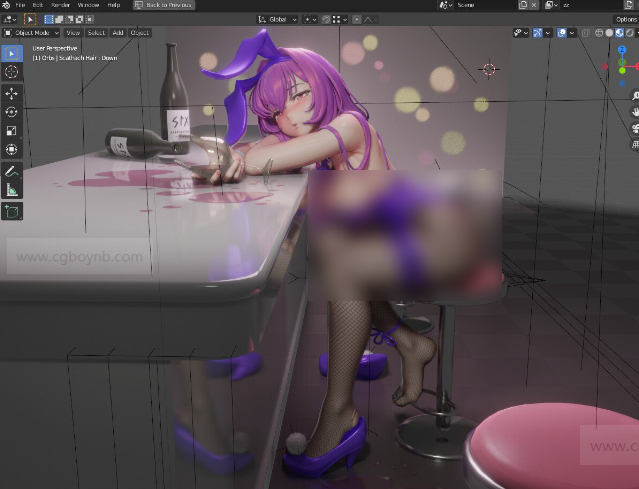Viewport: 639px width, 489px height.
Task: Switch to Material Preview shading
Action: [619, 33]
